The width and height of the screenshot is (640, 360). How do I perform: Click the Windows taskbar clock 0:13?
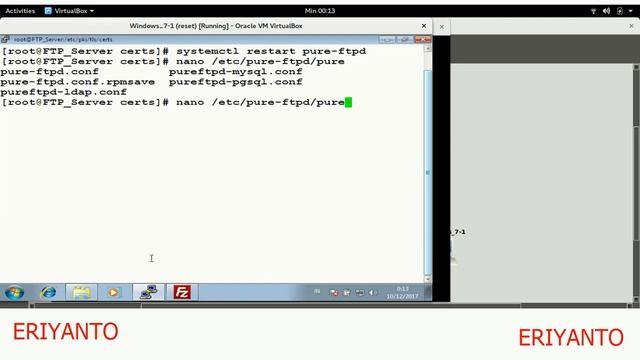(x=402, y=292)
